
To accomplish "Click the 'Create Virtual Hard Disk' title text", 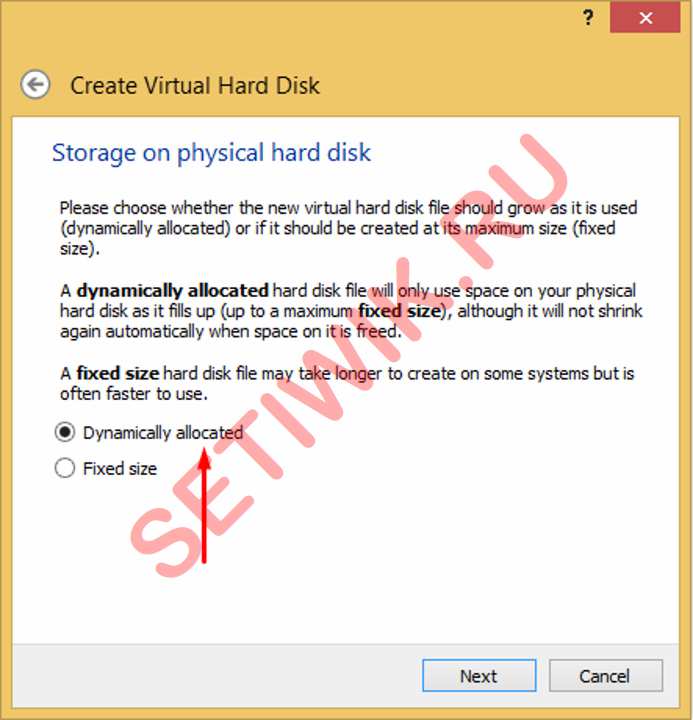I will 195,86.
